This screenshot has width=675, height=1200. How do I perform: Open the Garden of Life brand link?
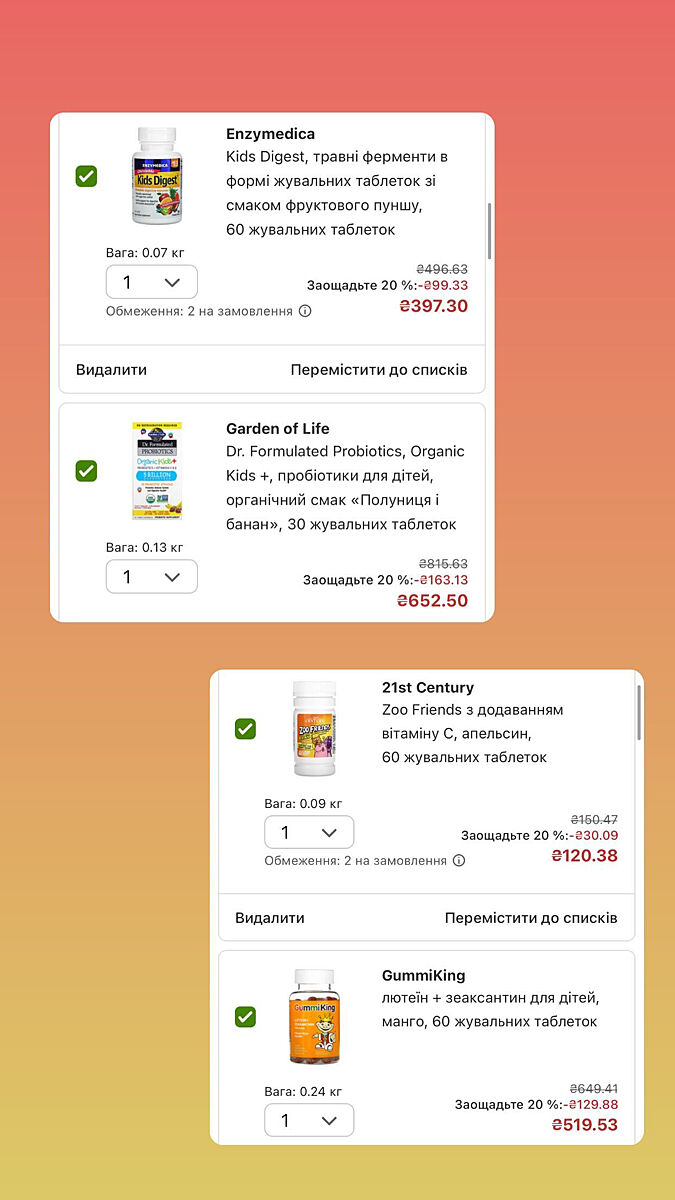coord(277,429)
